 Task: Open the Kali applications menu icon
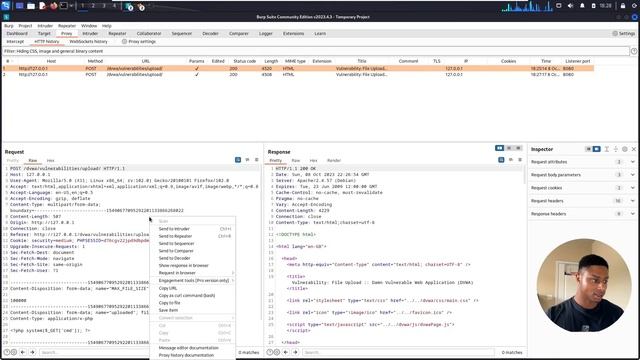[5, 6]
